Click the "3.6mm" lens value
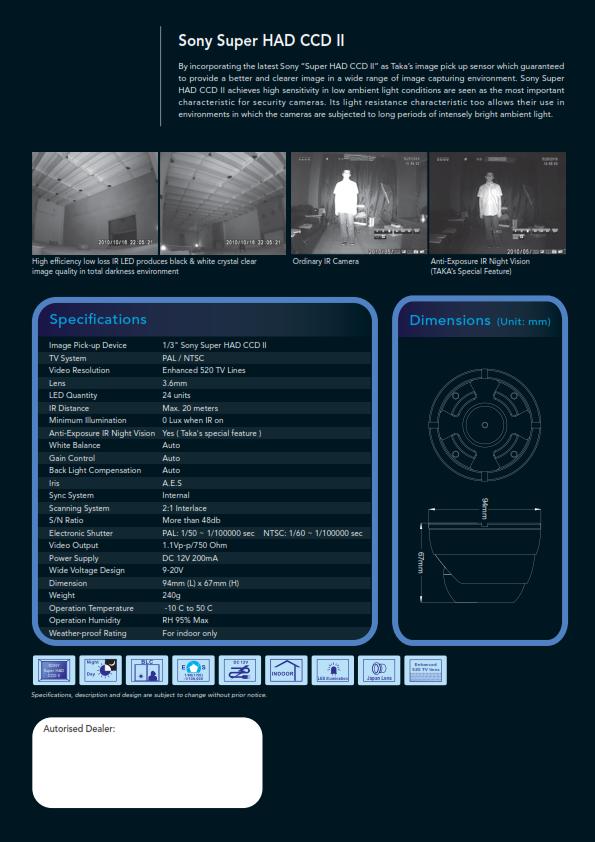Viewport: 595px width, 842px height. coord(175,383)
